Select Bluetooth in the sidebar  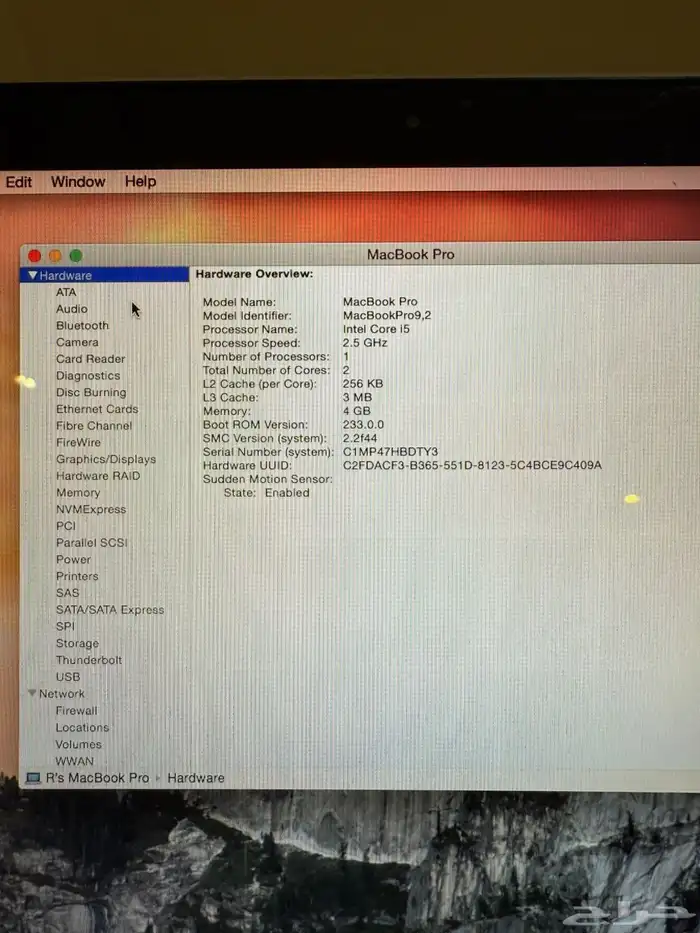(82, 326)
